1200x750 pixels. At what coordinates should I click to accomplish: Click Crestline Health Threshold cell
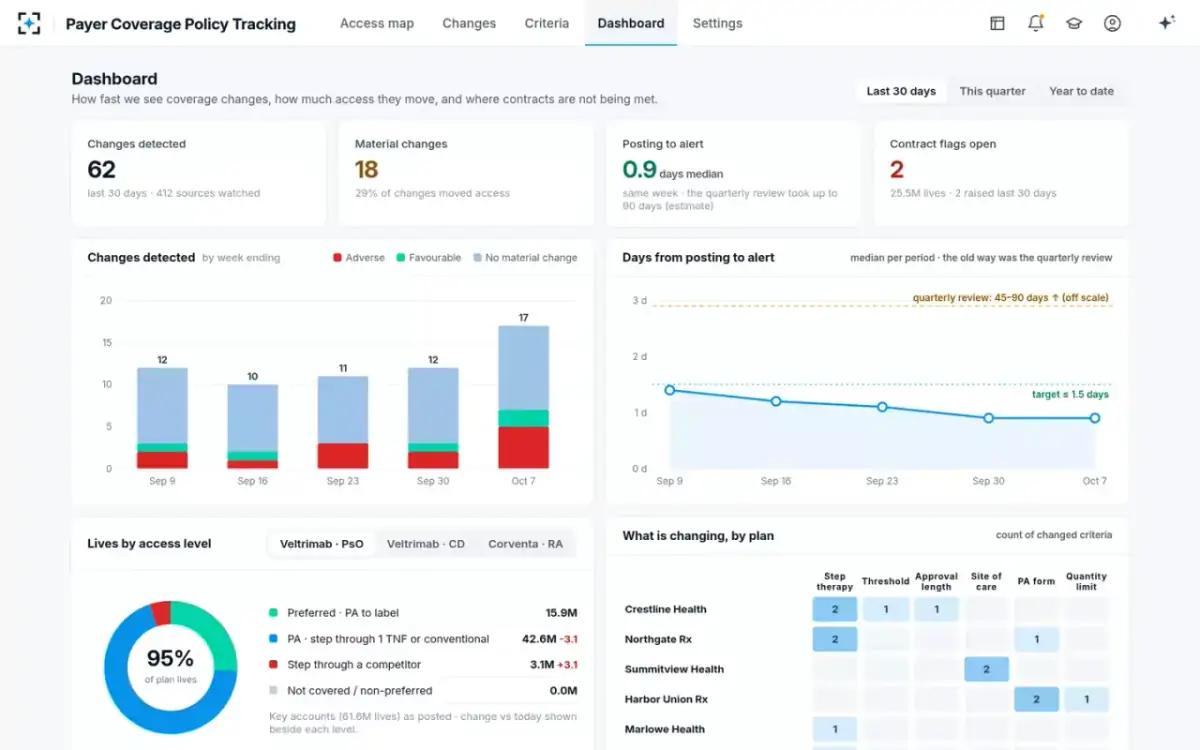pos(886,609)
